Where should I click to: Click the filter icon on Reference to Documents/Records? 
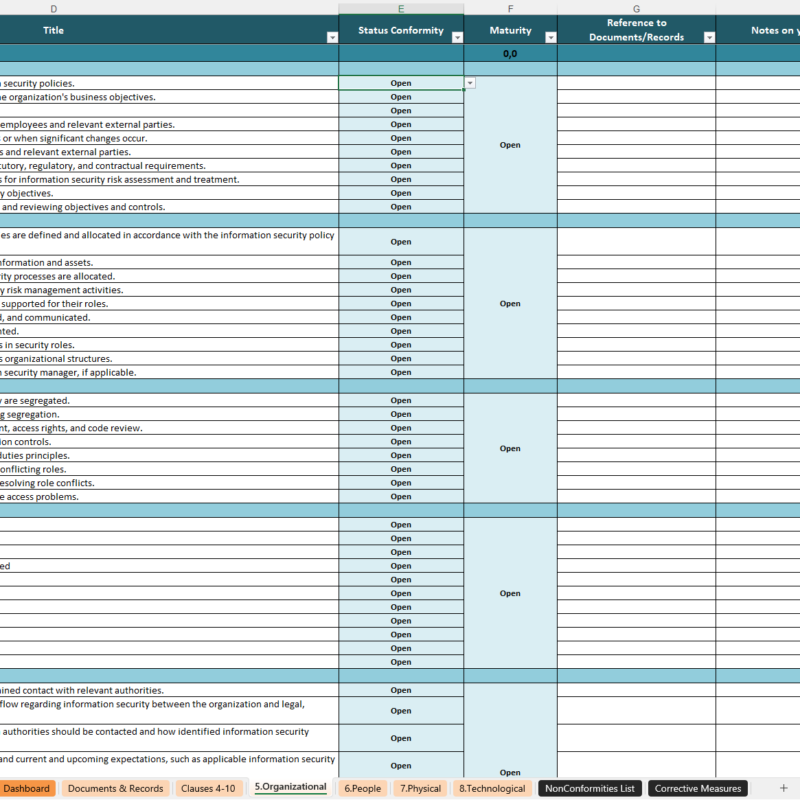tap(709, 37)
